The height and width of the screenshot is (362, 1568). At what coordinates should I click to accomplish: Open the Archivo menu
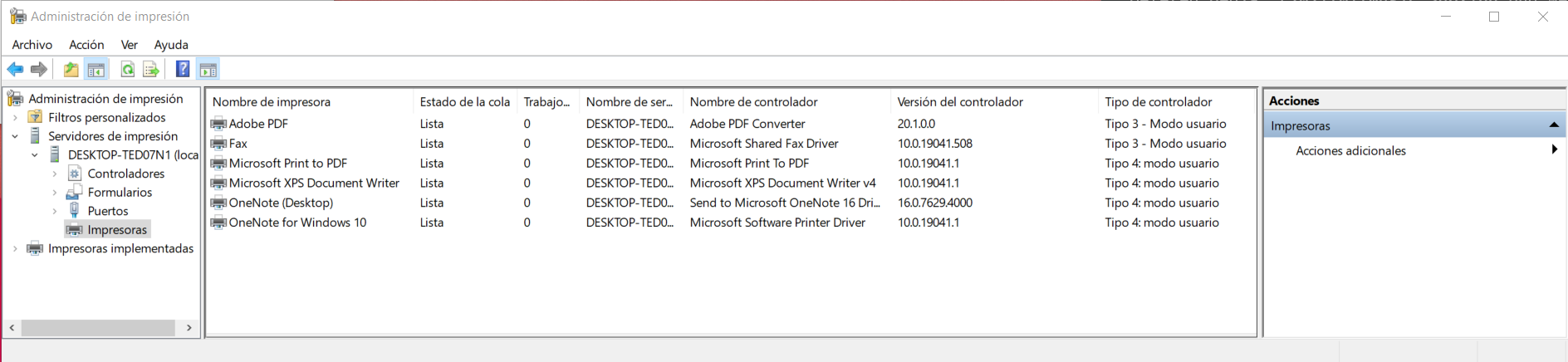tap(32, 45)
